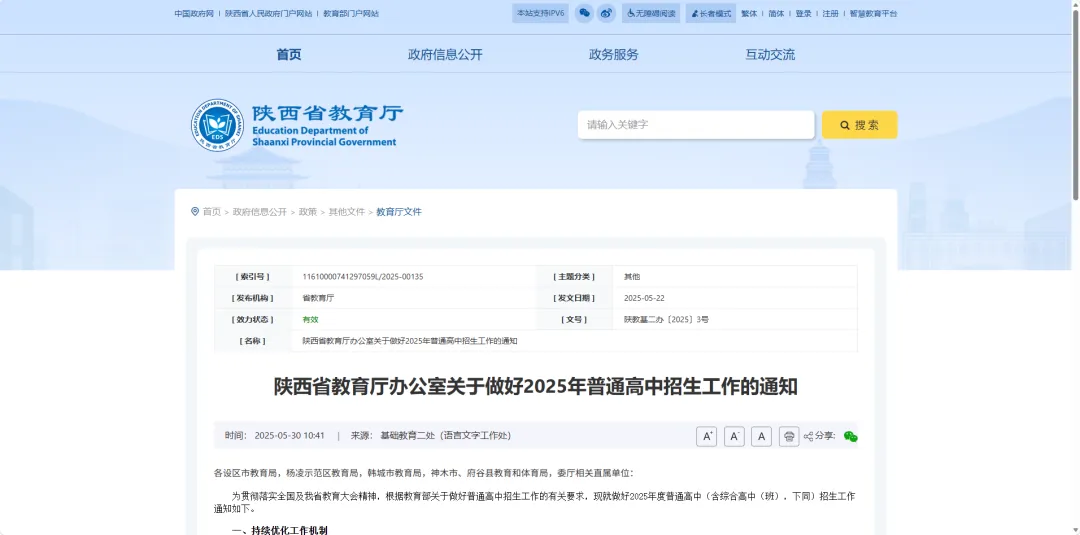Image resolution: width=1080 pixels, height=535 pixels.
Task: Click the 陕西省教育厅 logo
Action: pos(297,125)
